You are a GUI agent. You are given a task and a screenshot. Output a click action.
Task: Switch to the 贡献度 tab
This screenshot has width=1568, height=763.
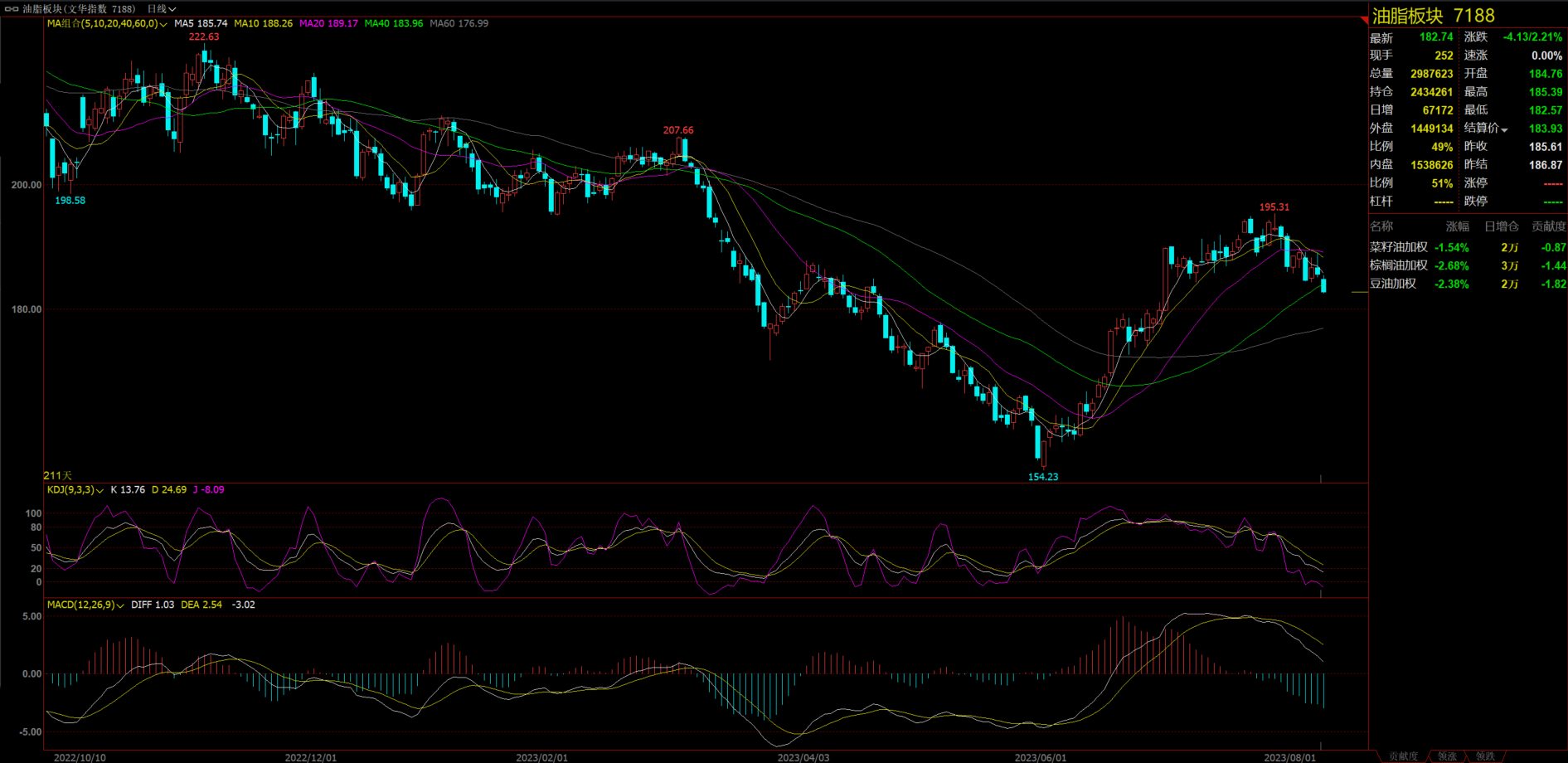(1404, 756)
